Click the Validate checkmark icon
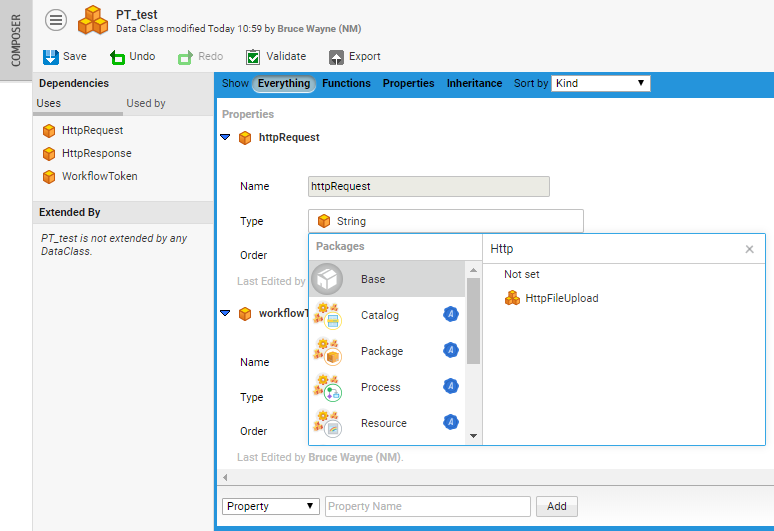The width and height of the screenshot is (774, 531). pos(253,57)
